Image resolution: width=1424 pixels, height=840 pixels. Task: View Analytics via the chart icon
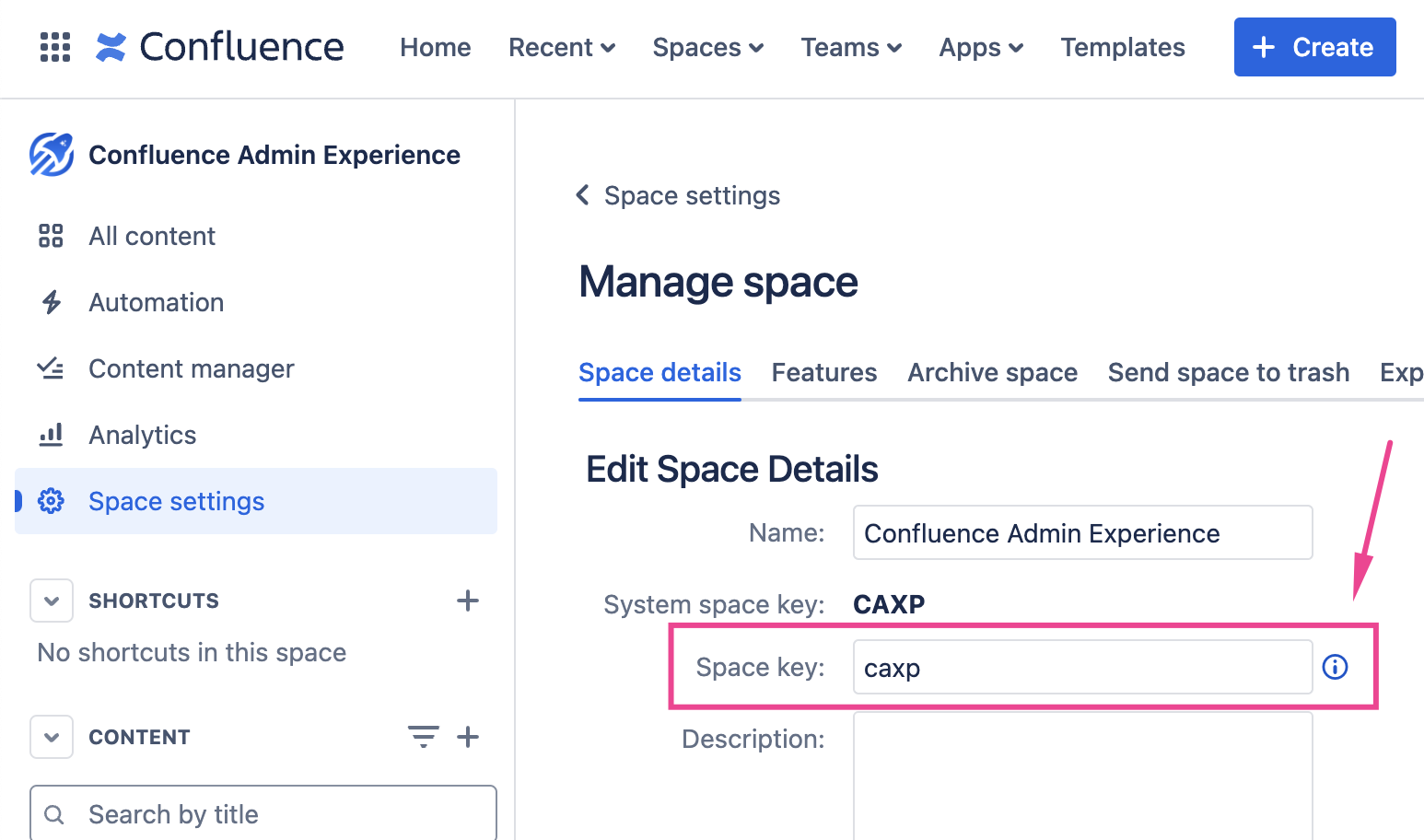(51, 435)
